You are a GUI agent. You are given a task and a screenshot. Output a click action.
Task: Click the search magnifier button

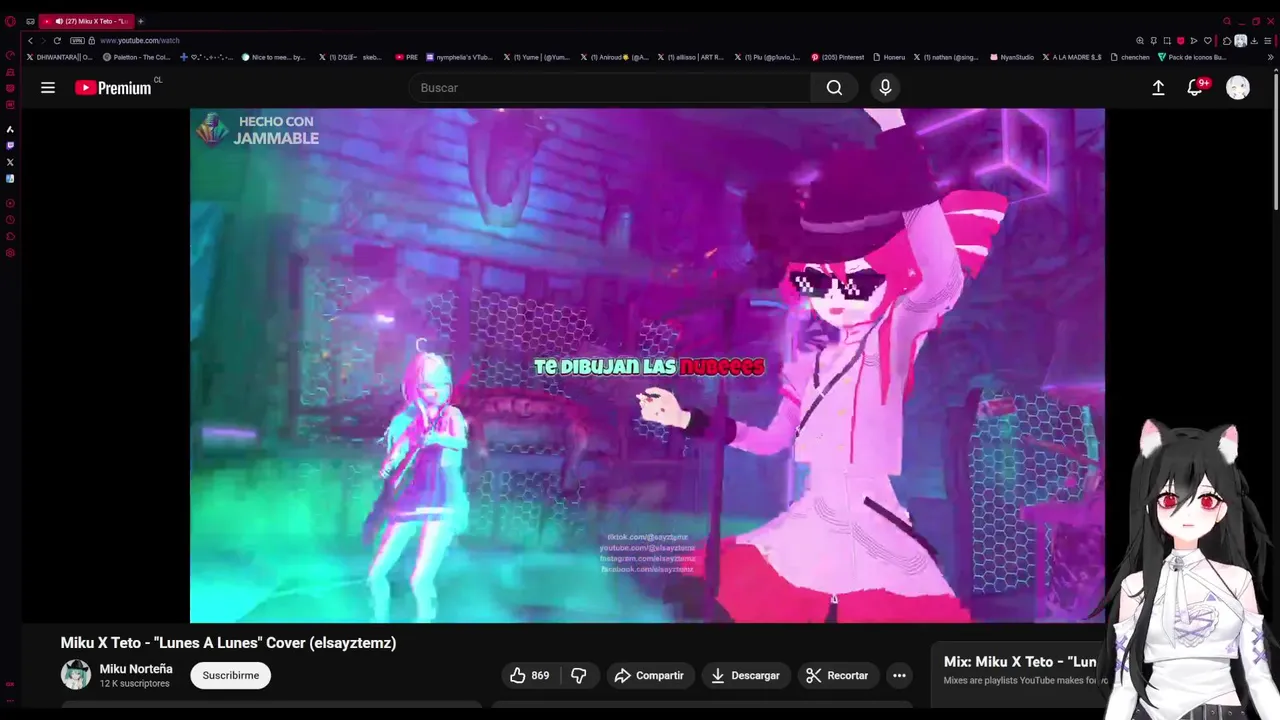834,88
